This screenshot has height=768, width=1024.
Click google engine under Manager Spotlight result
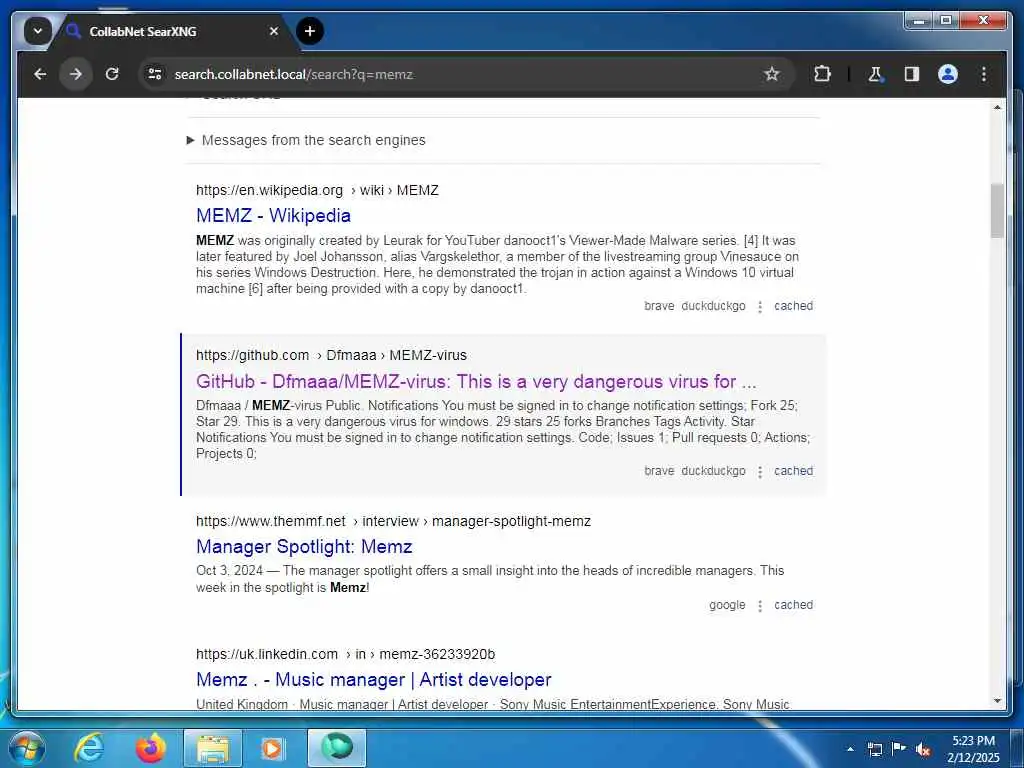coord(727,605)
